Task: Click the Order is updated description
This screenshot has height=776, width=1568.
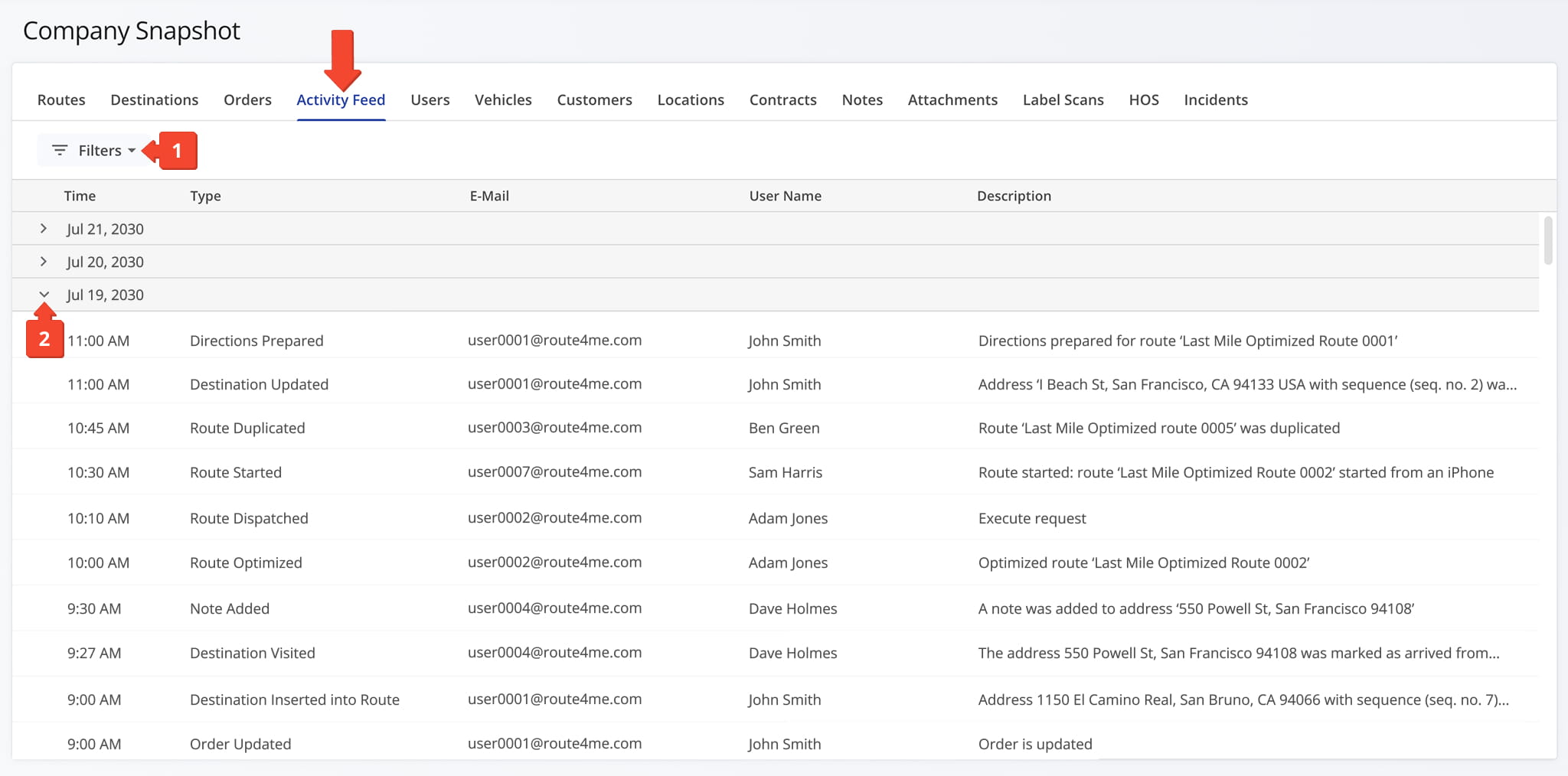Action: tap(1035, 744)
